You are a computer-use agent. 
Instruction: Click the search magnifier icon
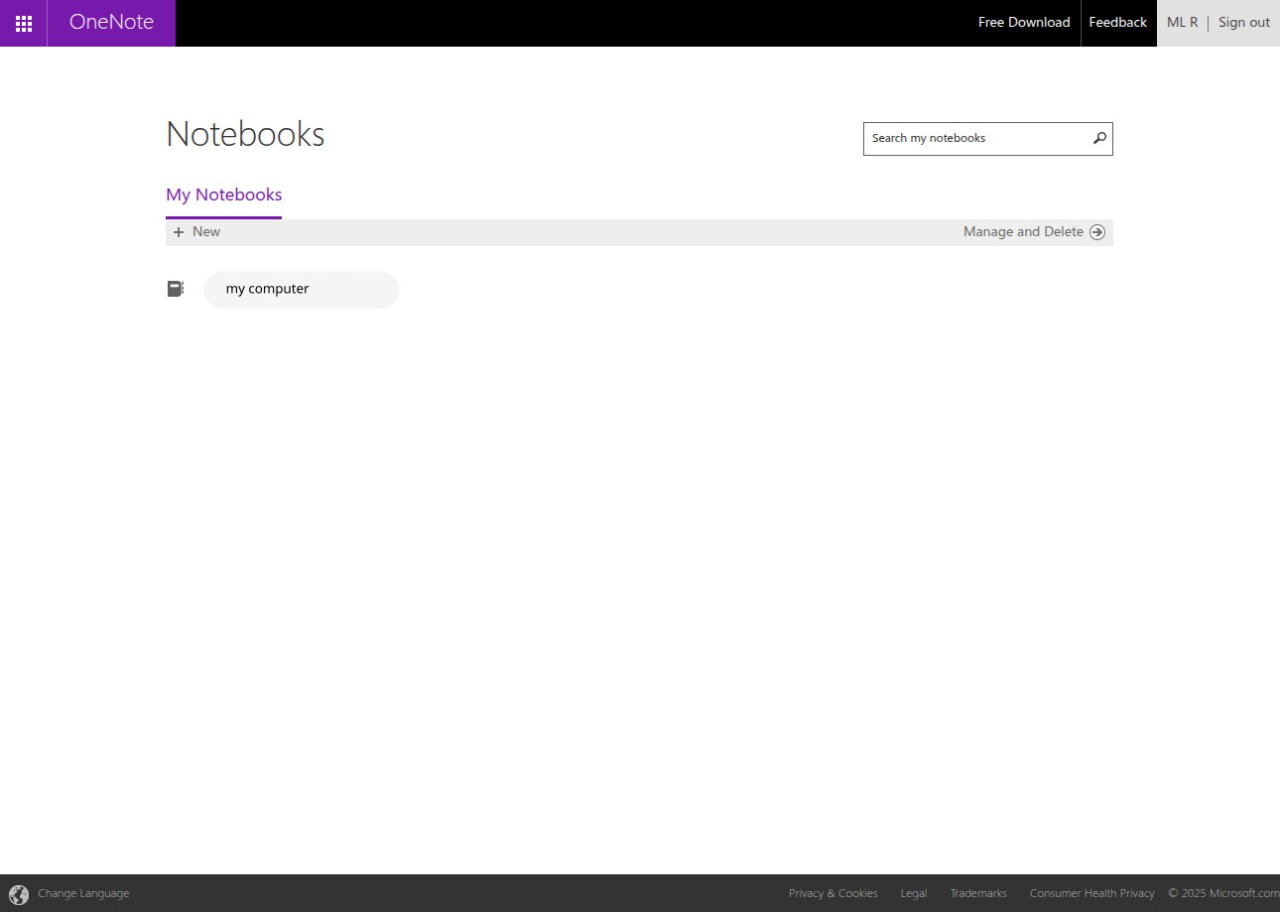pyautogui.click(x=1098, y=138)
